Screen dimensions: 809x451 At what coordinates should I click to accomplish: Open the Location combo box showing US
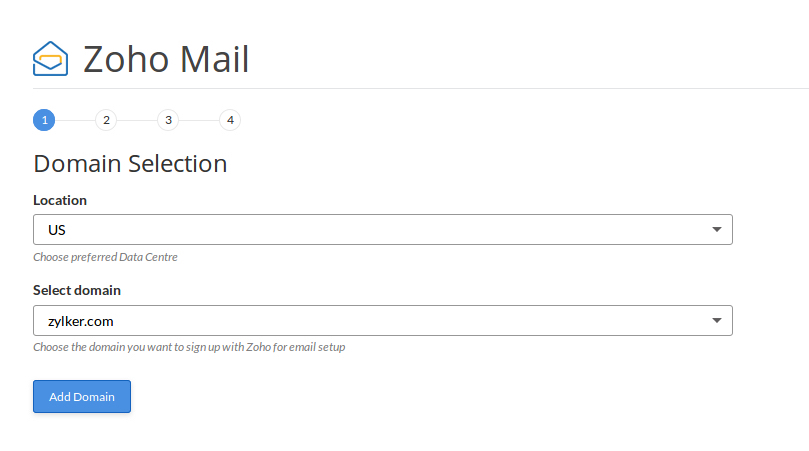(x=370, y=230)
